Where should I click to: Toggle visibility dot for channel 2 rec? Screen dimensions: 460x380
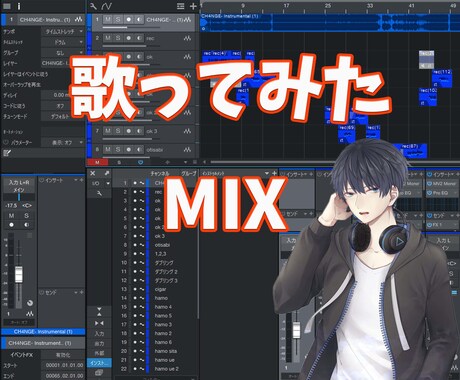pos(135,192)
